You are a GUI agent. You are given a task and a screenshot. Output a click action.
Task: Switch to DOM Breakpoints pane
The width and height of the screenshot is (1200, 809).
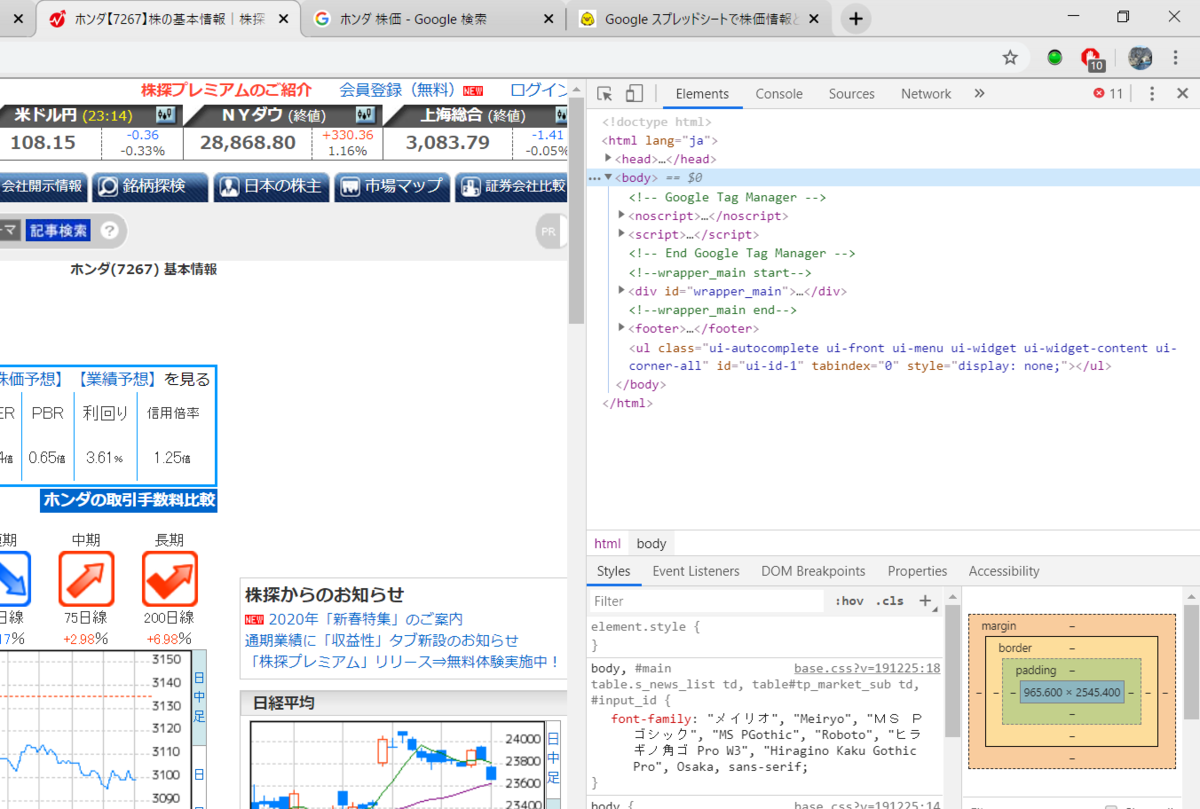(813, 571)
